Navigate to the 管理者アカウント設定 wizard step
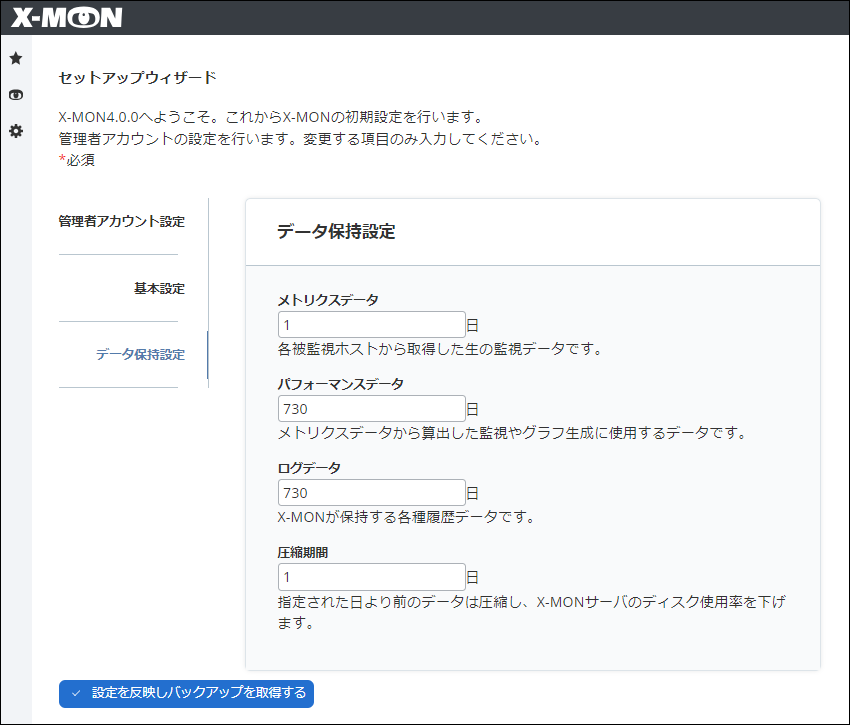Viewport: 850px width, 725px height. click(120, 221)
